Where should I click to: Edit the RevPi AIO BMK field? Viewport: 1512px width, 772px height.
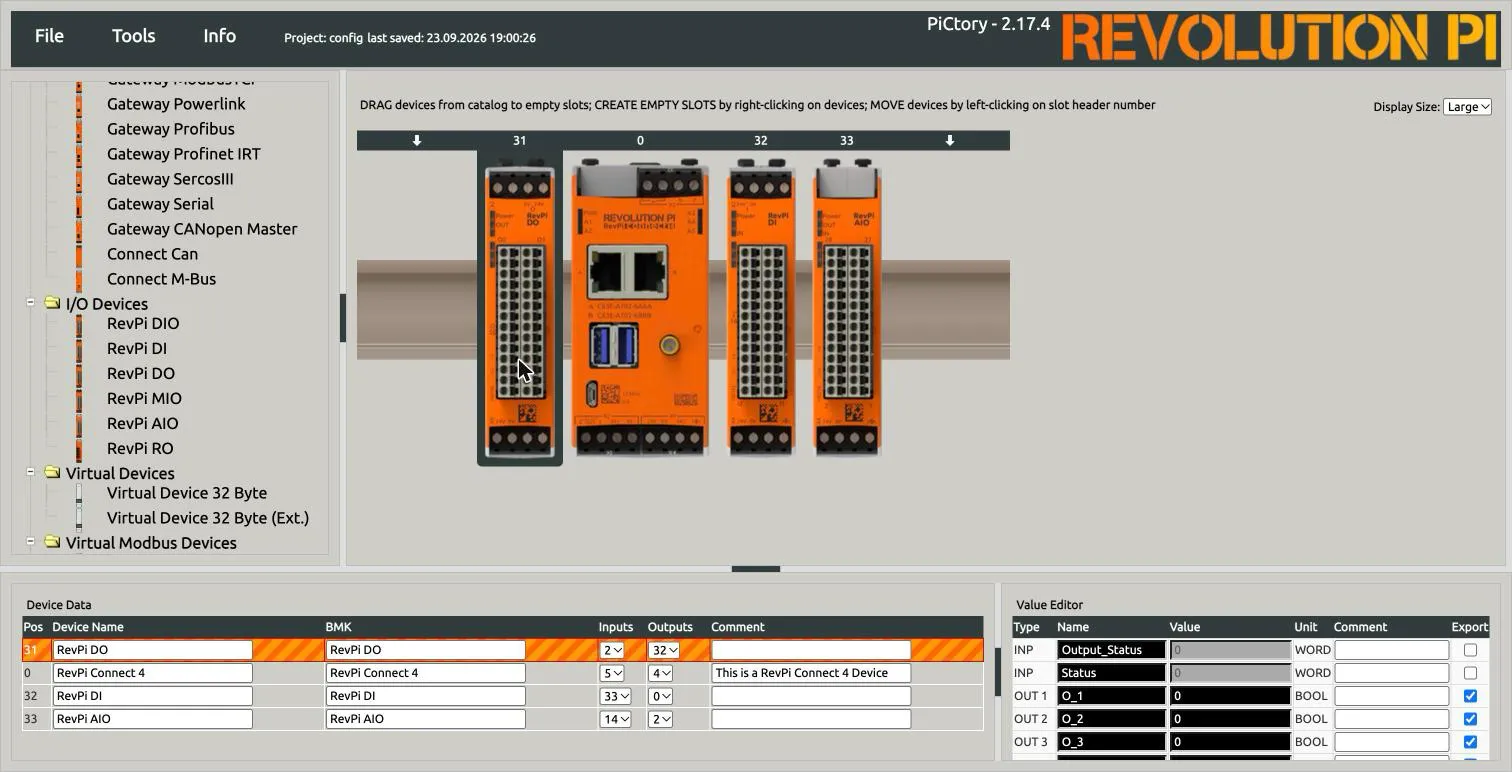tap(426, 719)
